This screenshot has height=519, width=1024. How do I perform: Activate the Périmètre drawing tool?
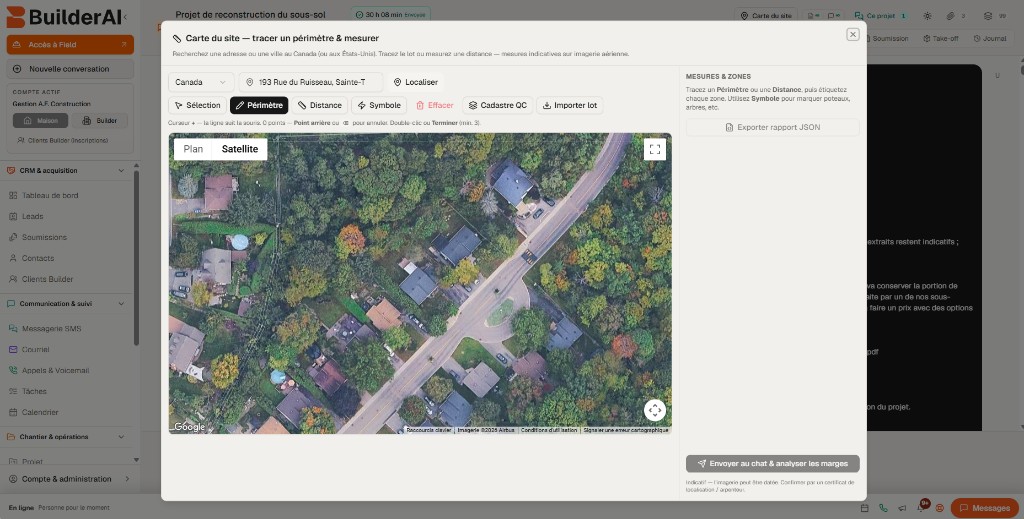pyautogui.click(x=259, y=105)
